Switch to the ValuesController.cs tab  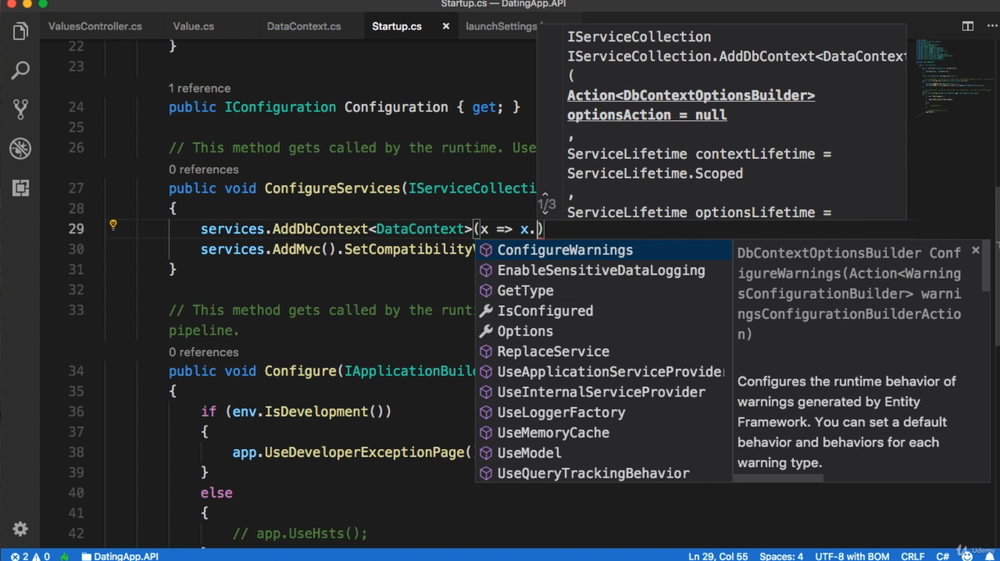click(x=95, y=26)
